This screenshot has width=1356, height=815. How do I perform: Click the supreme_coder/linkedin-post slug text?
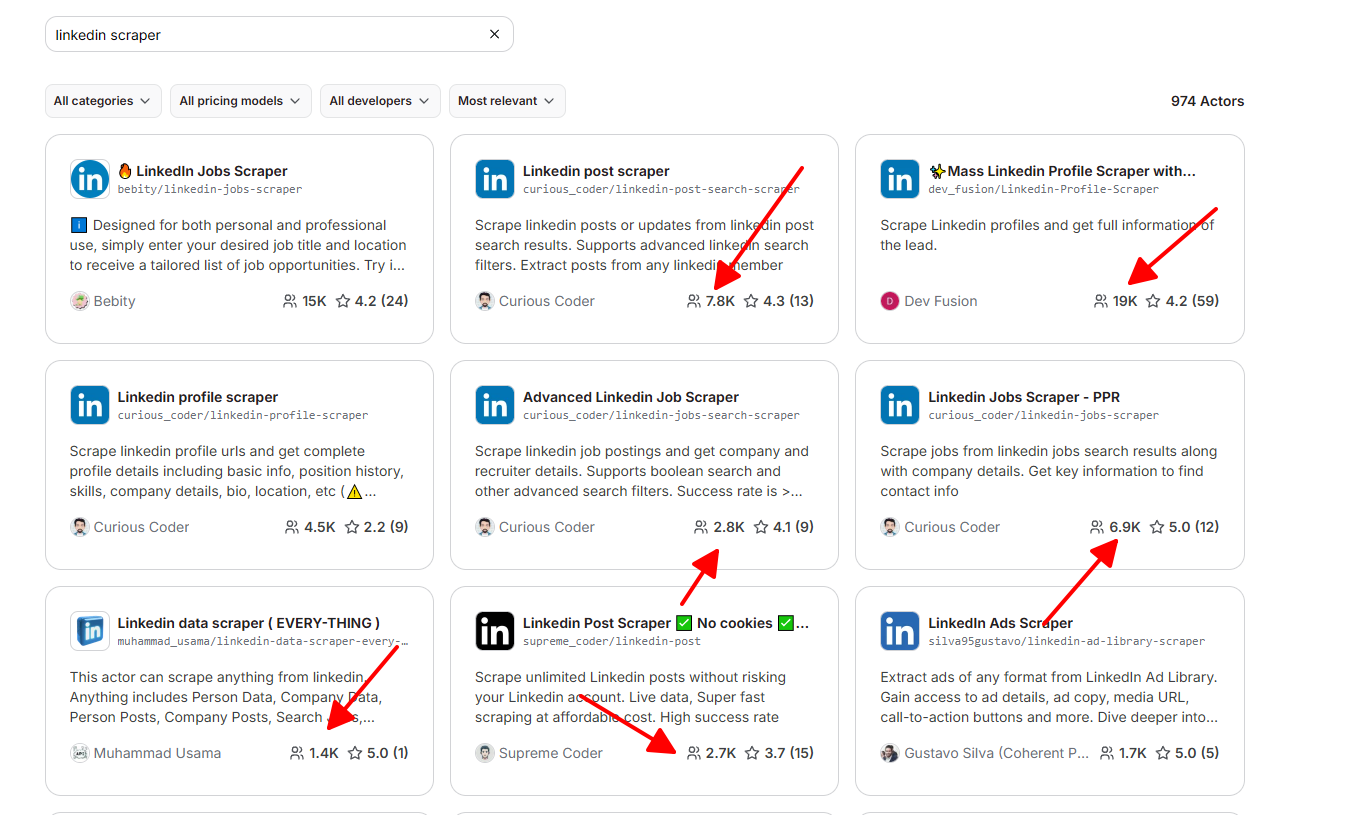tap(612, 641)
